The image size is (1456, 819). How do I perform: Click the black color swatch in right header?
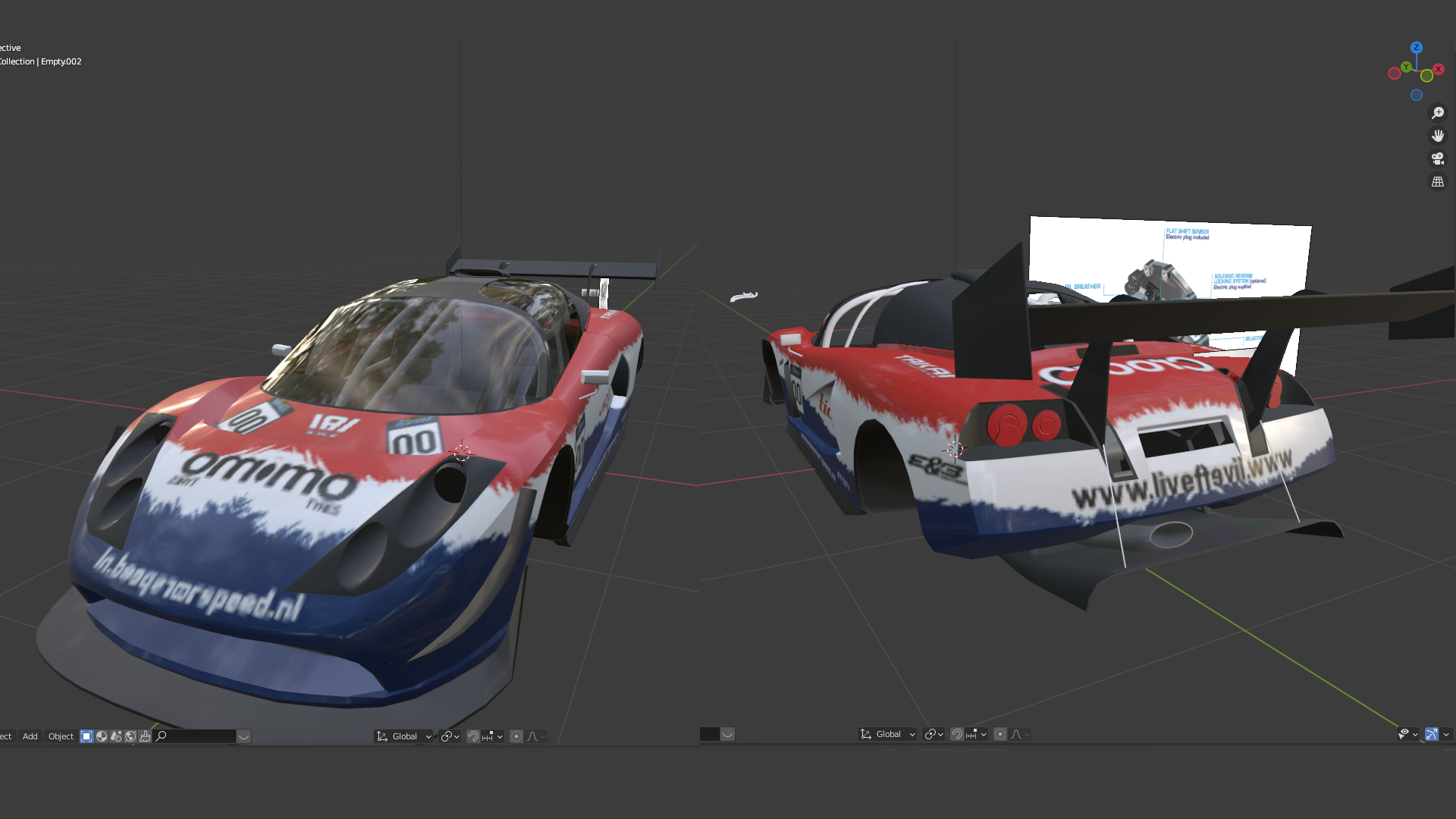[709, 734]
